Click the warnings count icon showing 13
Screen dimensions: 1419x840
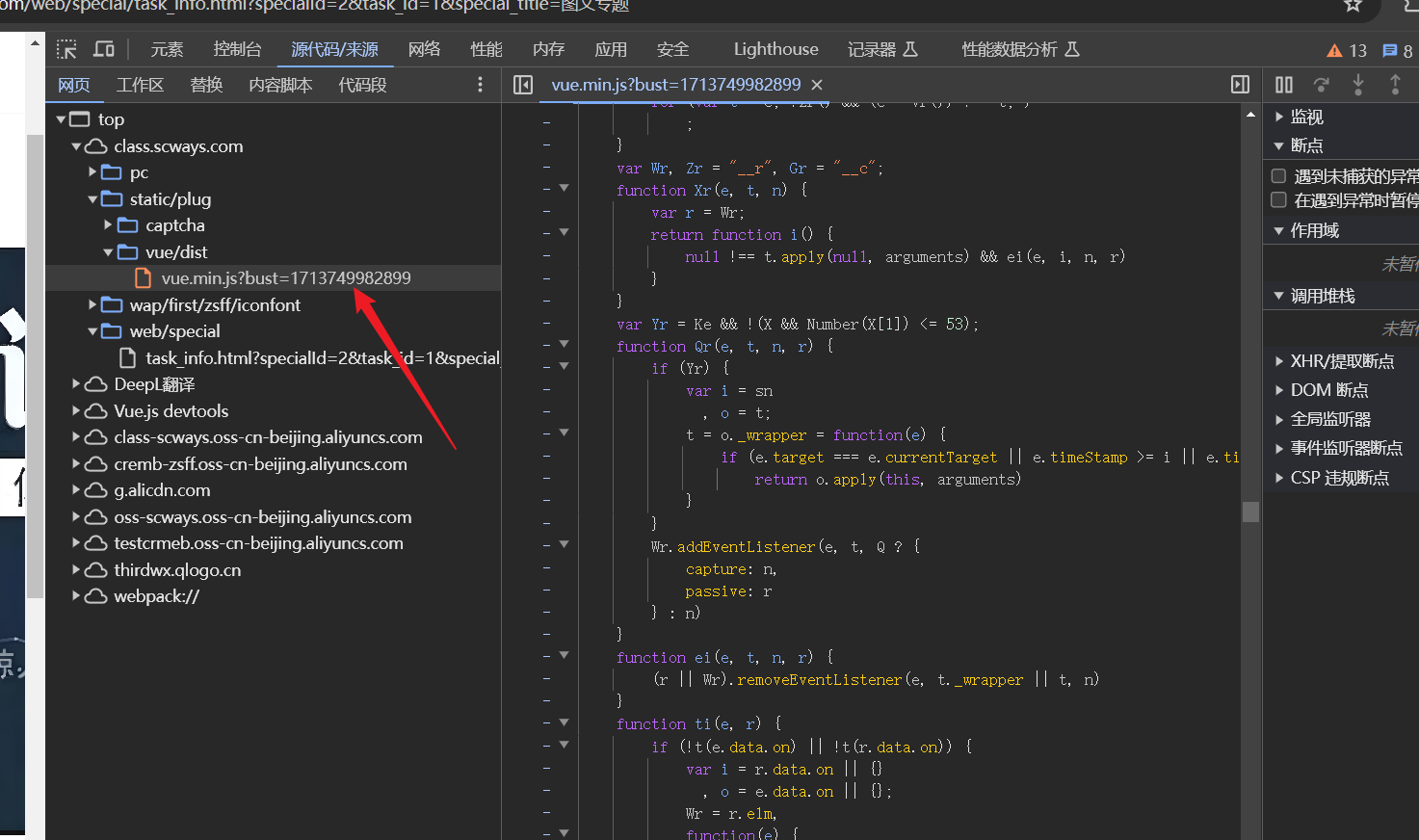(x=1347, y=51)
